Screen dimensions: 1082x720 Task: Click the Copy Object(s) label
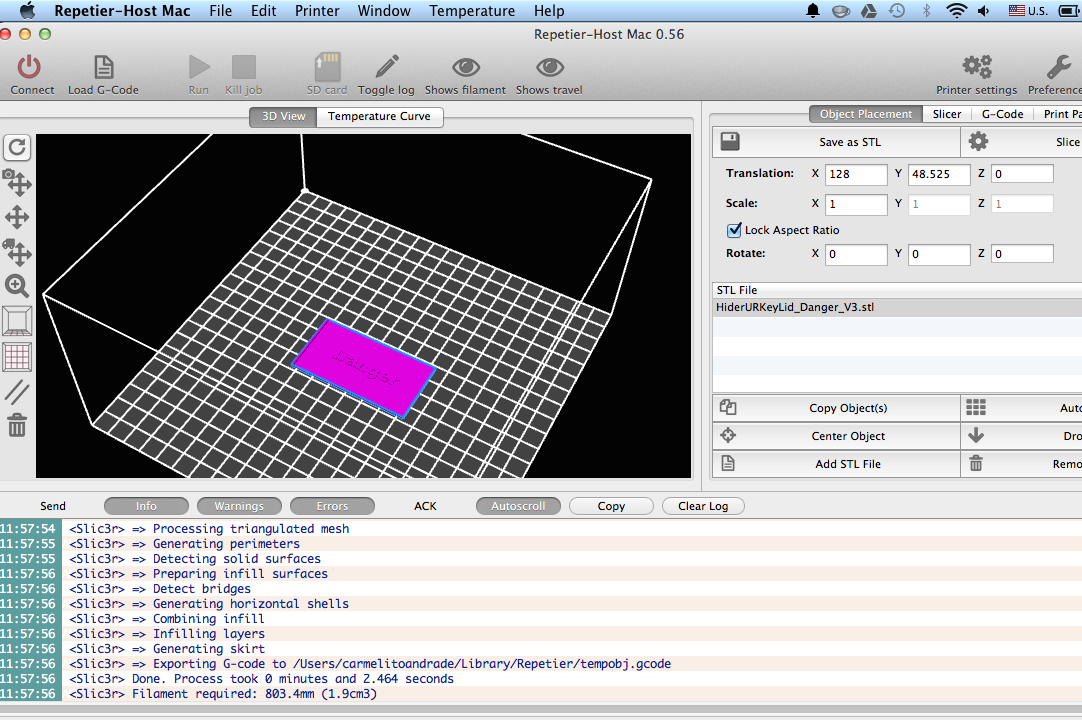(x=848, y=408)
